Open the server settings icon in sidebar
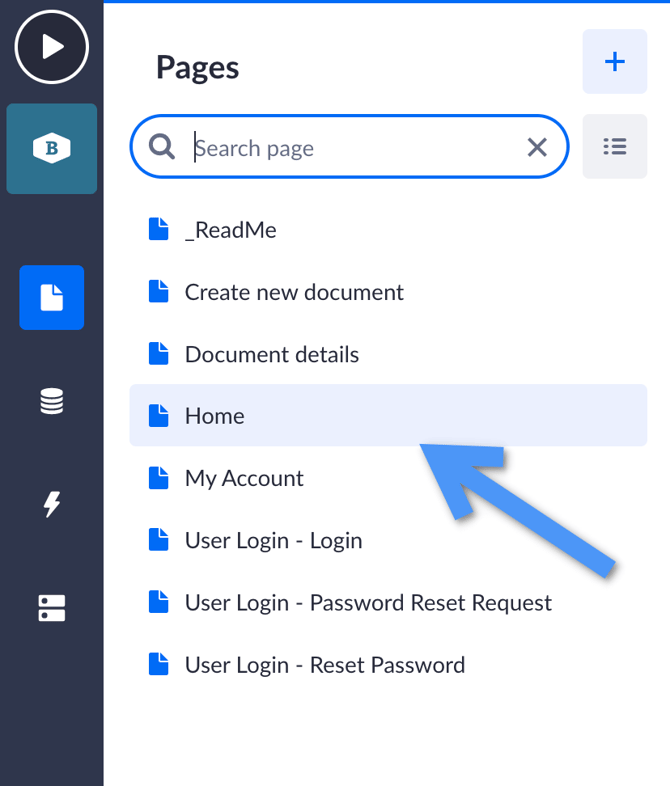Viewport: 670px width, 786px height. tap(52, 608)
